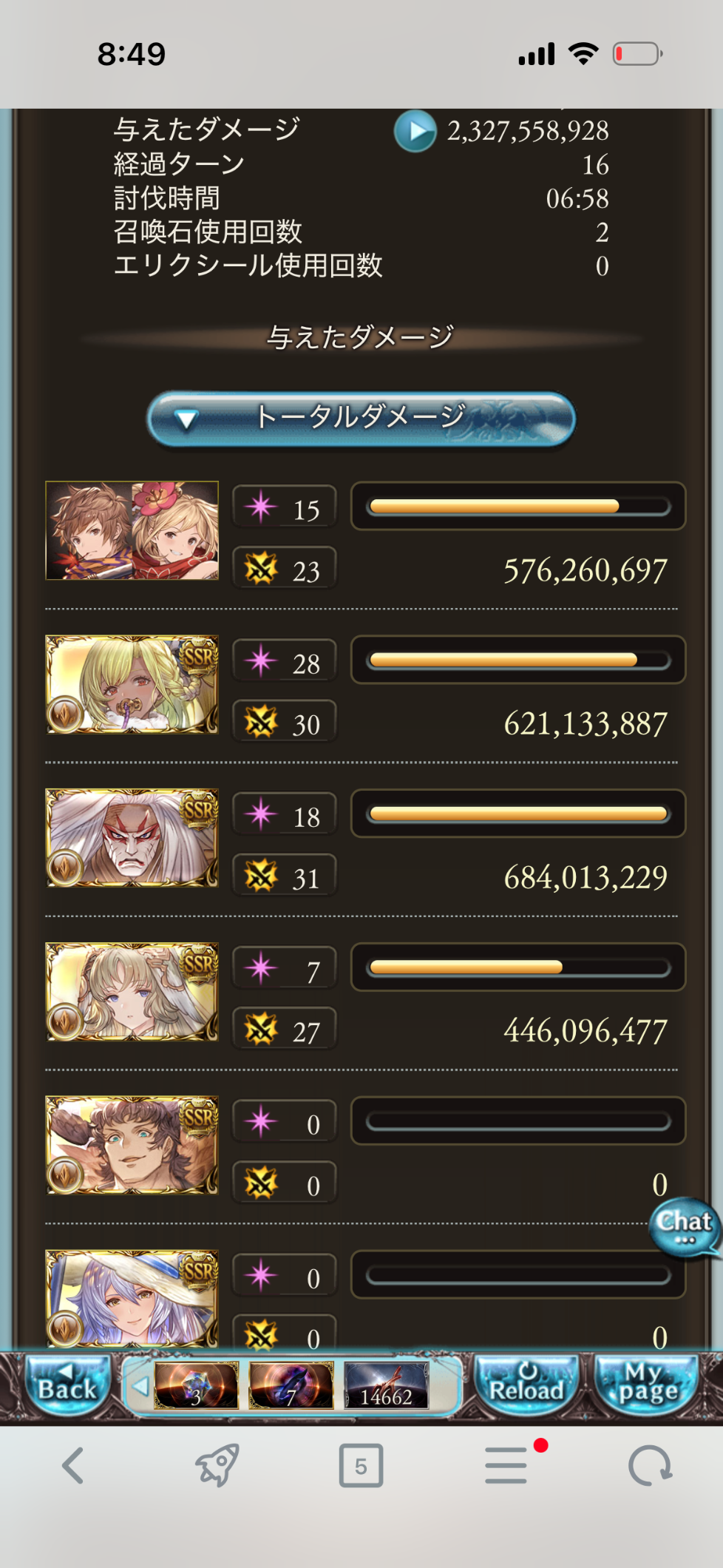Tap the Back button
This screenshot has height=1568, width=723.
67,1384
